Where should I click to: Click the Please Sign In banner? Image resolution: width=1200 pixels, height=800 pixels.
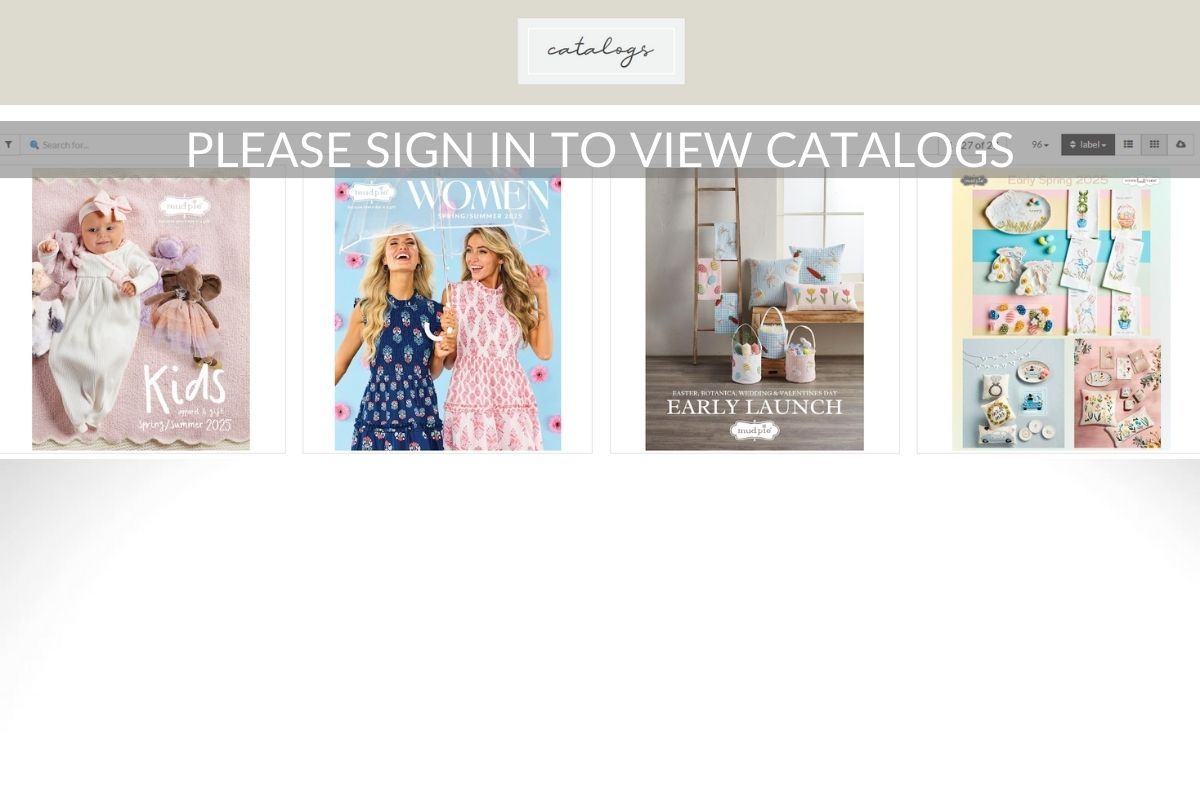pos(600,150)
